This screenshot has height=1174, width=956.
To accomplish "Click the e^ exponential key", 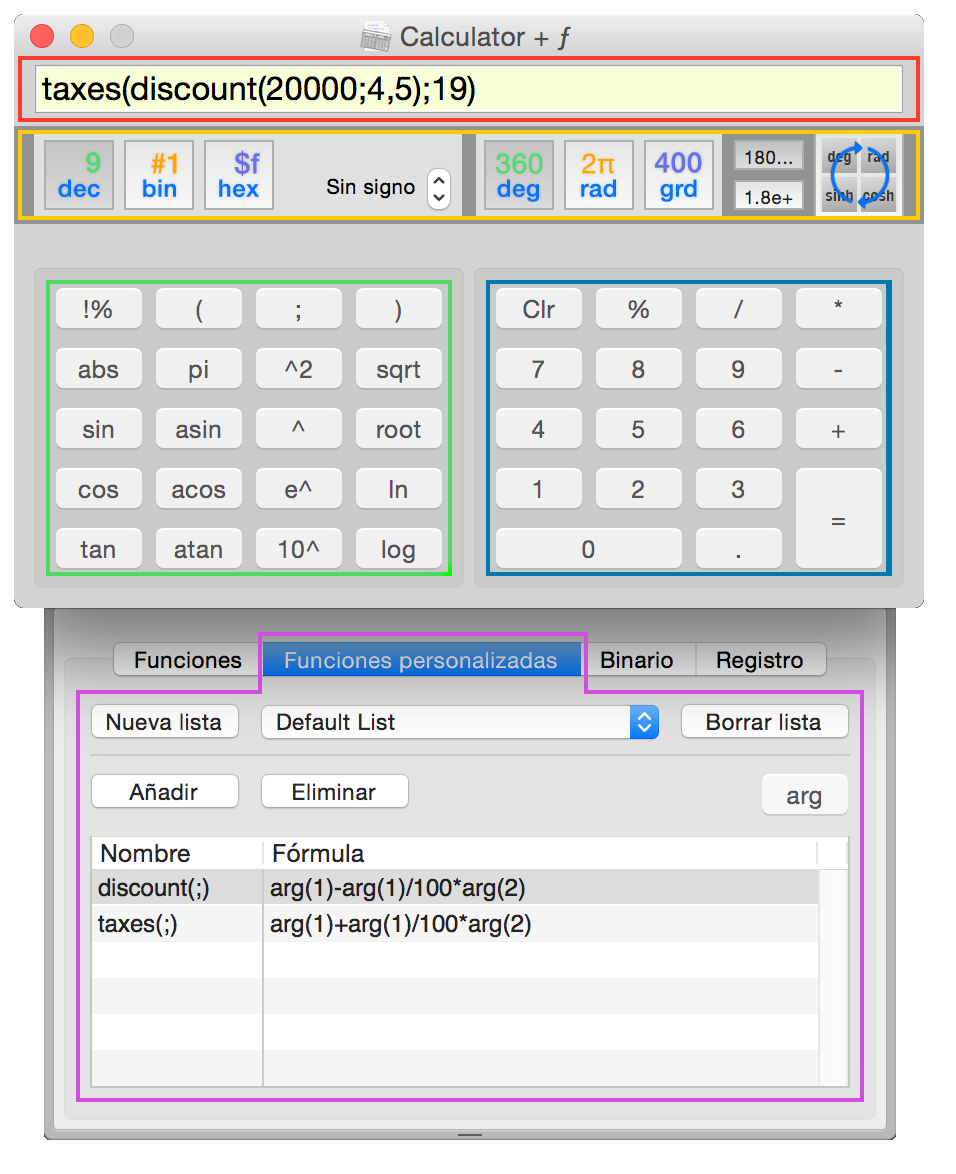I will pyautogui.click(x=299, y=489).
